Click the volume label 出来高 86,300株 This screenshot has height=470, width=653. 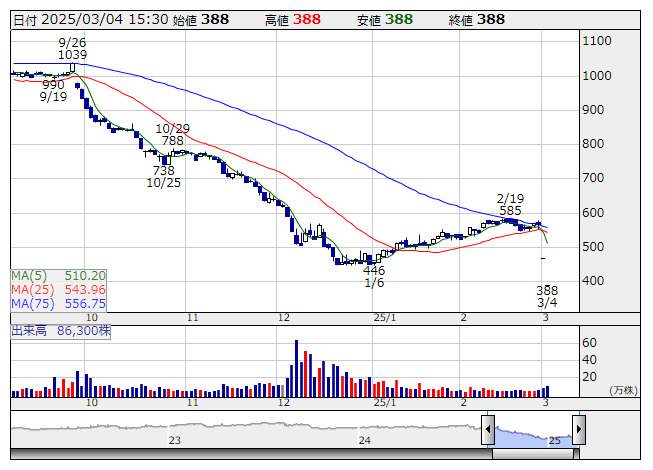(x=61, y=331)
